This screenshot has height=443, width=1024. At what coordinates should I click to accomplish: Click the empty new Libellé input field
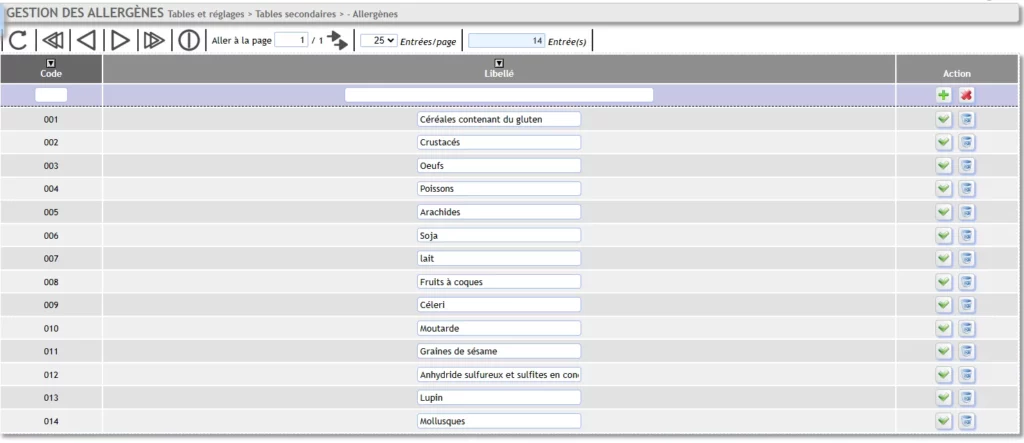click(499, 95)
